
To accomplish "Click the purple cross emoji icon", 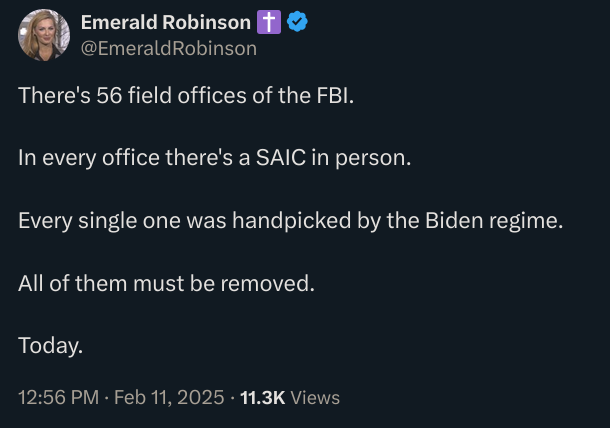I will click(270, 22).
